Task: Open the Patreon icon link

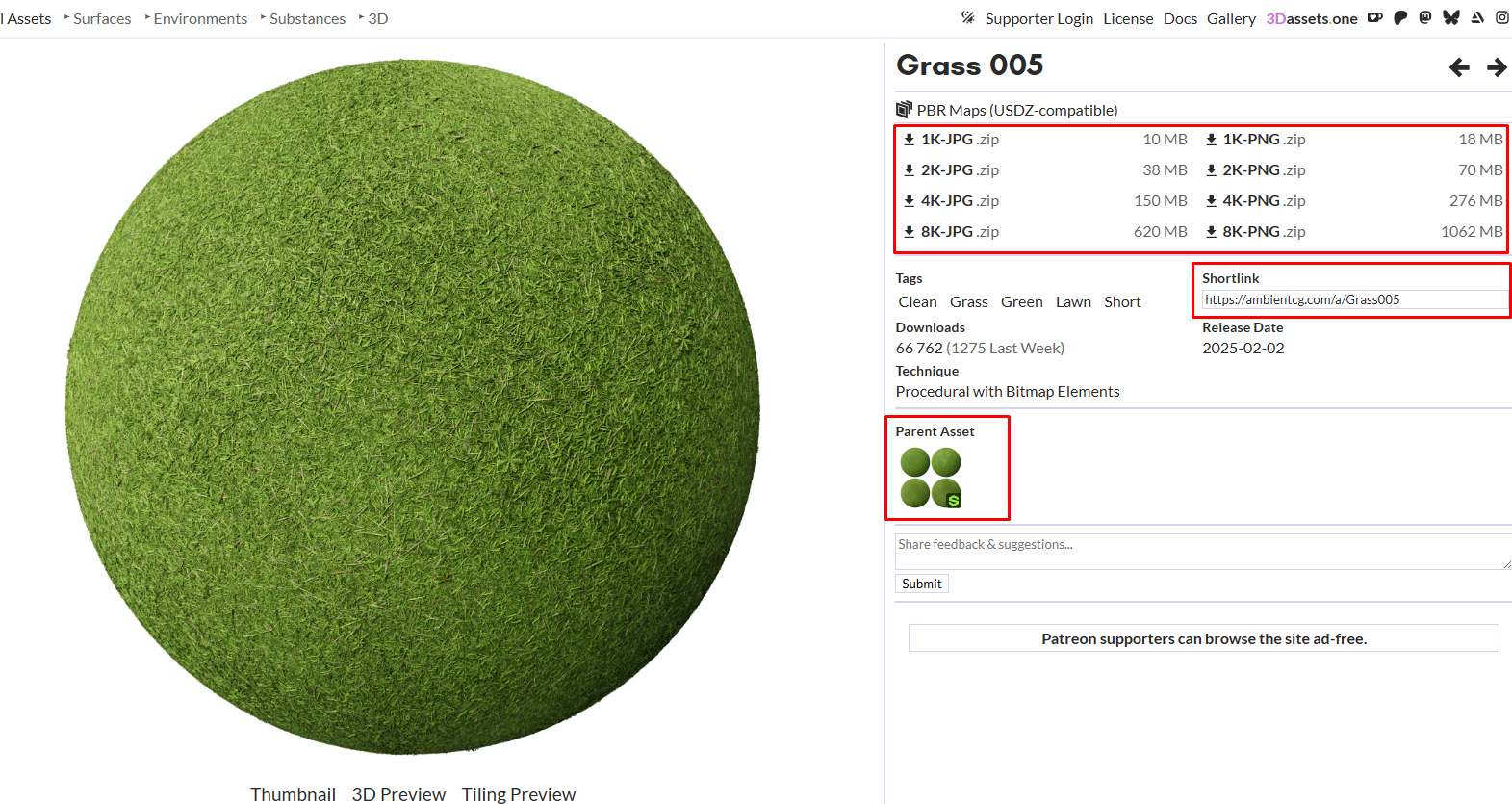Action: click(x=1400, y=17)
